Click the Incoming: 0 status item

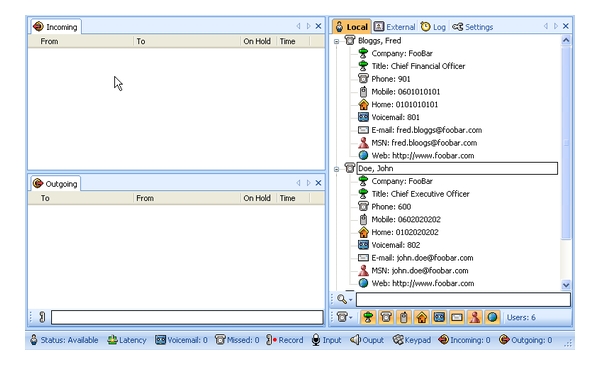pyautogui.click(x=464, y=340)
